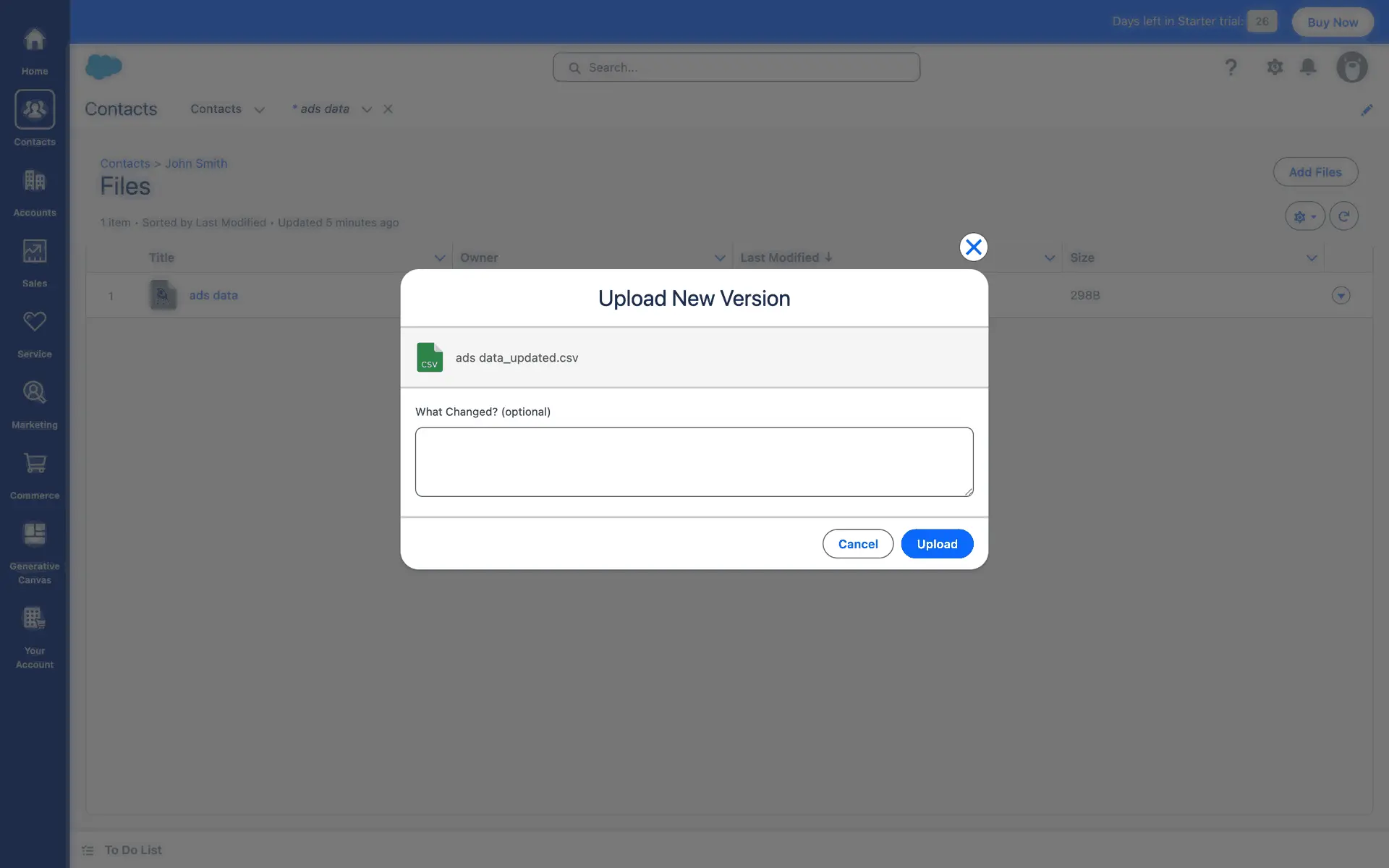Click the What Changed text area
Viewport: 1389px width, 868px height.
(x=694, y=461)
